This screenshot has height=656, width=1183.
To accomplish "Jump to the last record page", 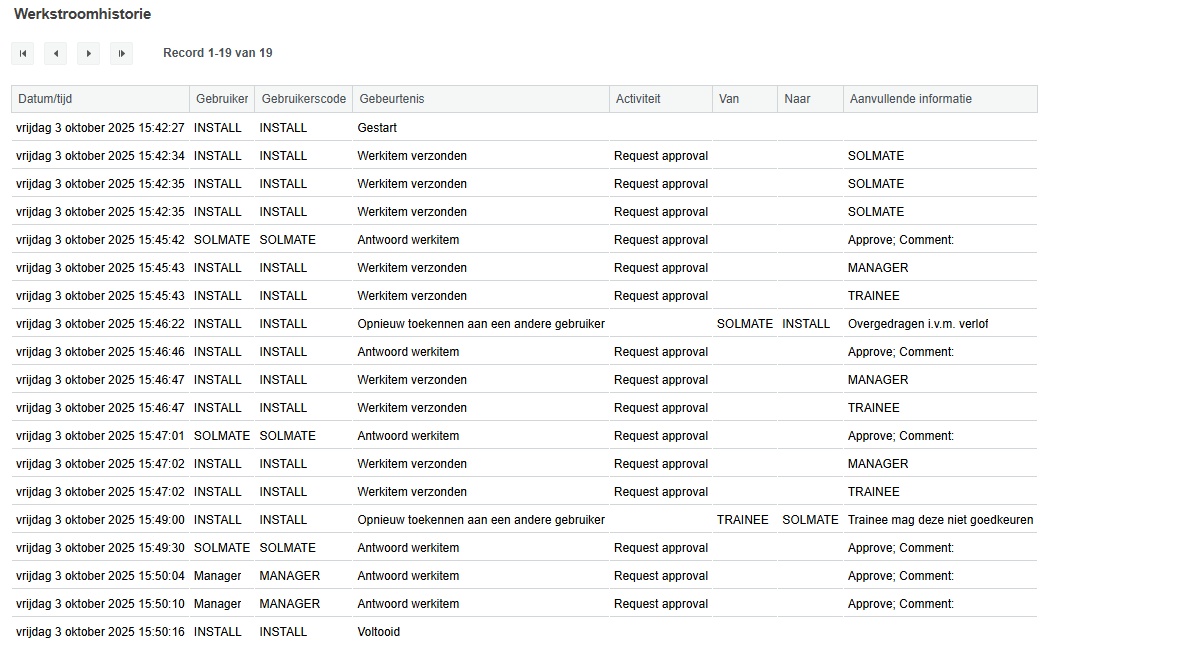I will tap(122, 54).
